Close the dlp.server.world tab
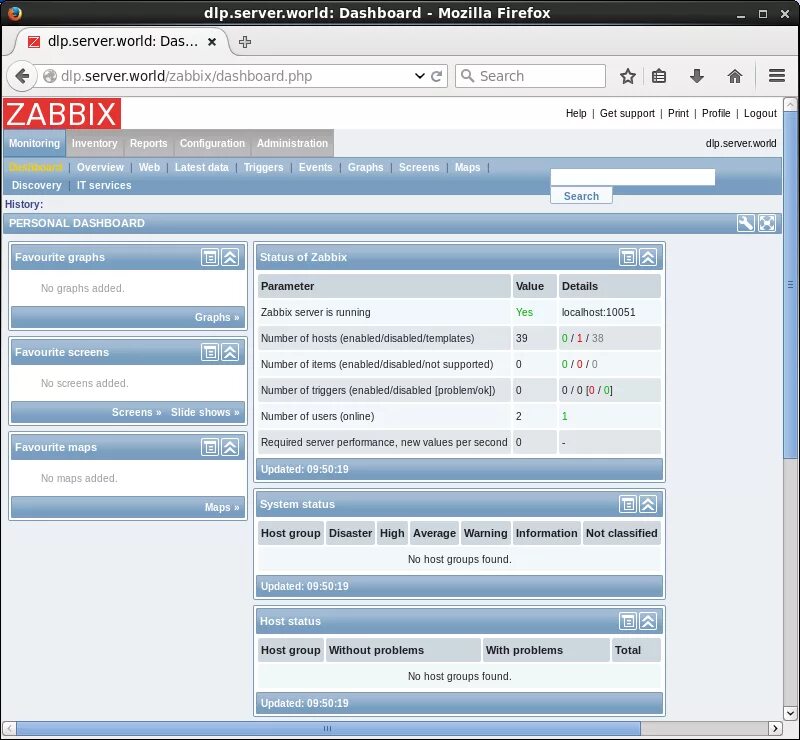The width and height of the screenshot is (800, 740). click(212, 42)
